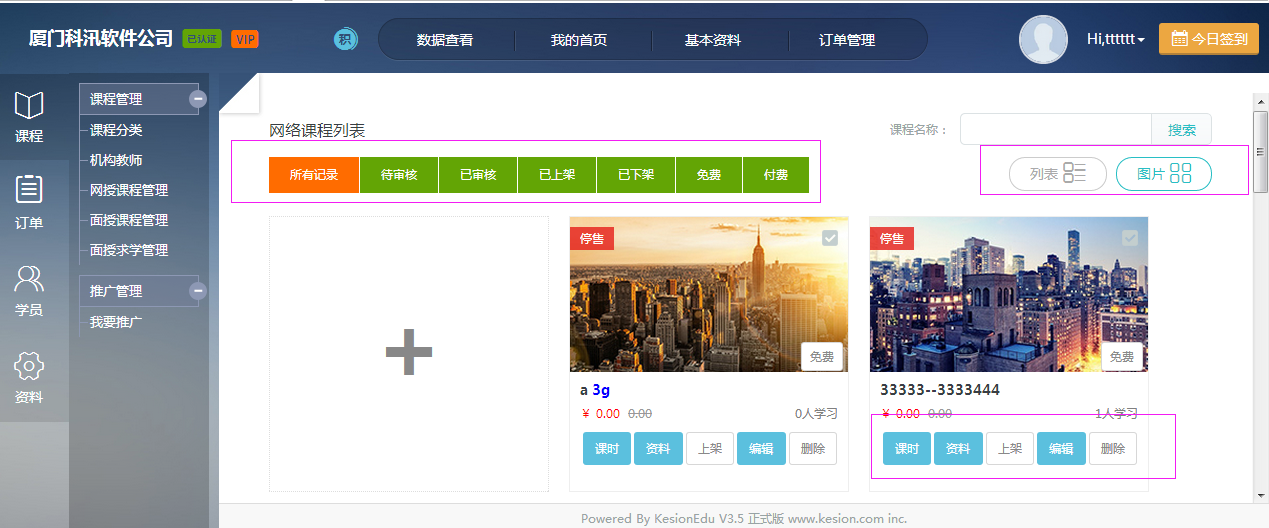
Task: Click the user avatar profile picture
Action: click(1043, 40)
